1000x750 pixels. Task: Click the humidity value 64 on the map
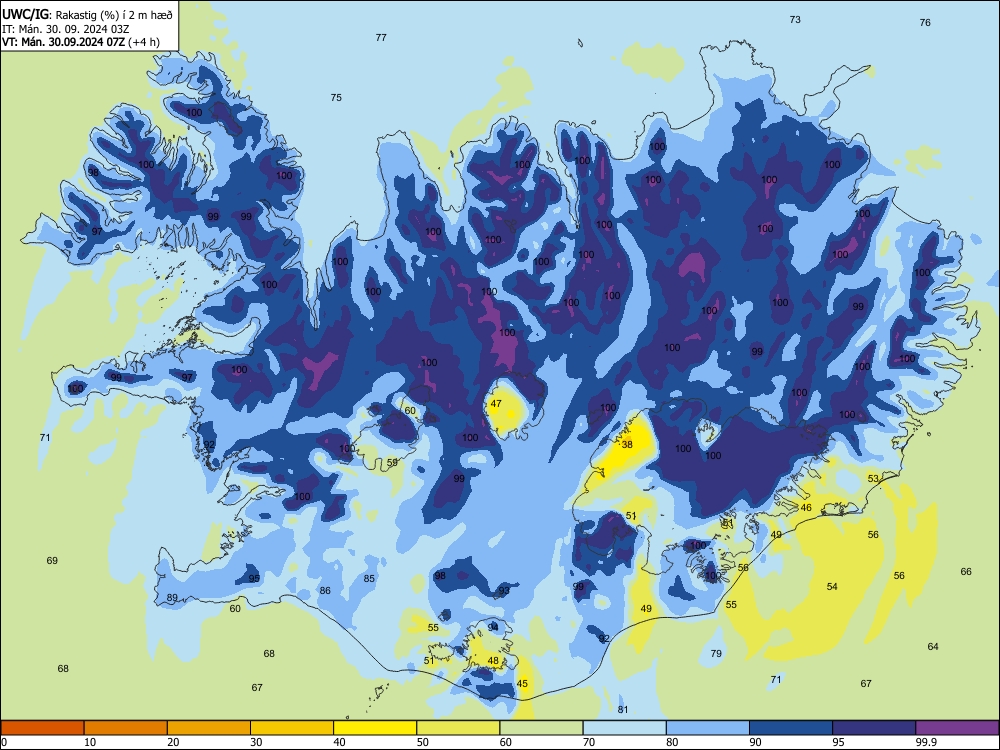click(x=933, y=647)
